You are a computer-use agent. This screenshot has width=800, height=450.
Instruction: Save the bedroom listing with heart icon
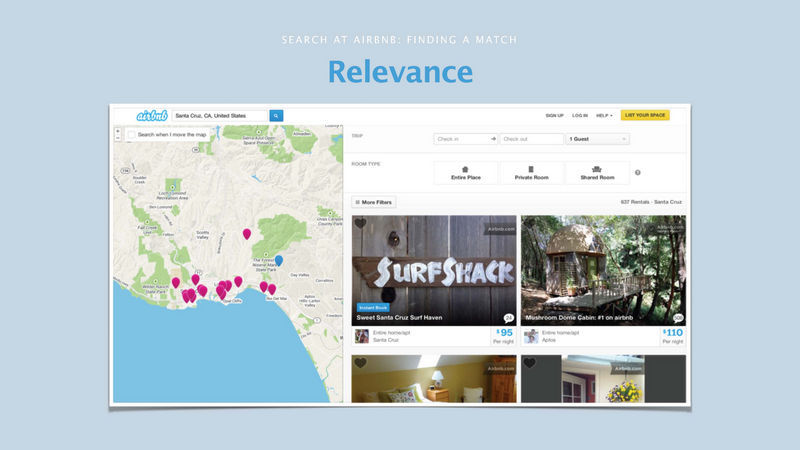(x=360, y=363)
